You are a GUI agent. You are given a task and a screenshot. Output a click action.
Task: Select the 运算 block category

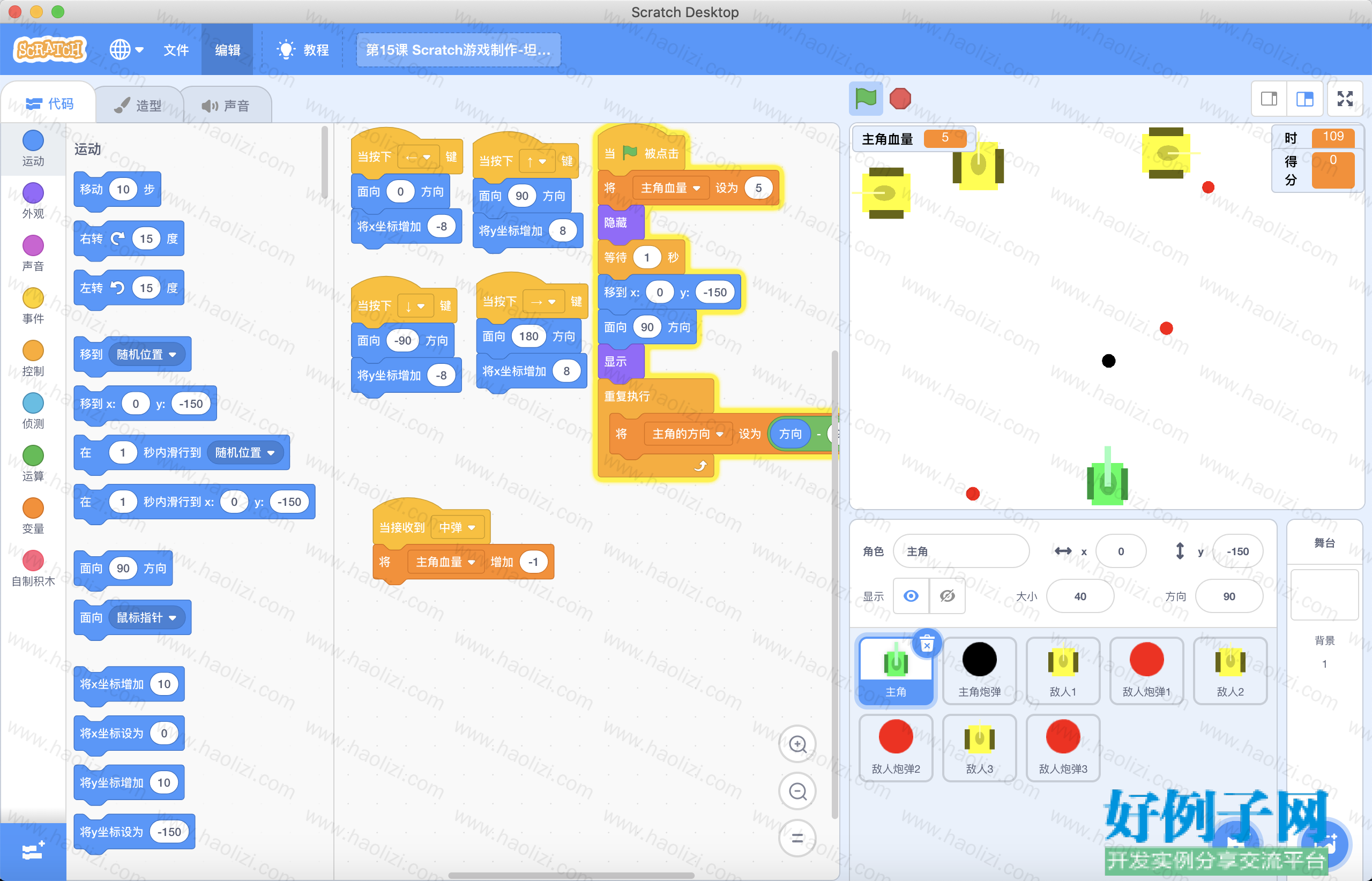coord(33,464)
